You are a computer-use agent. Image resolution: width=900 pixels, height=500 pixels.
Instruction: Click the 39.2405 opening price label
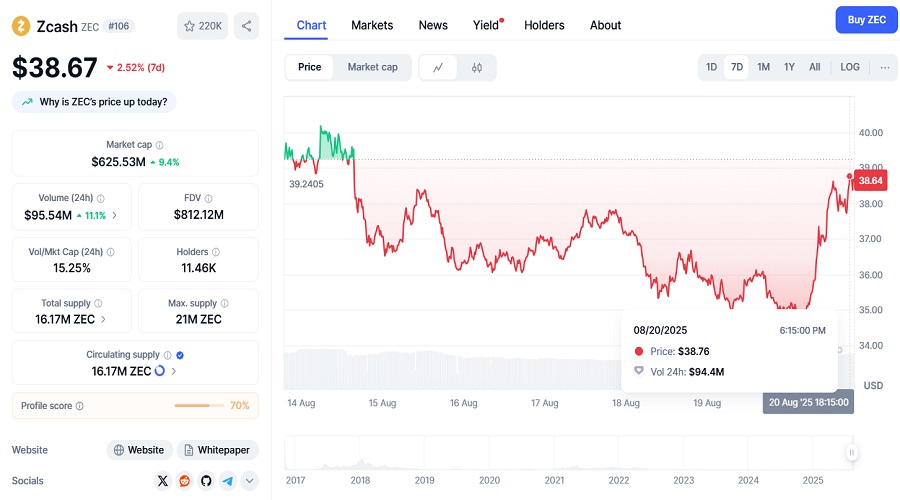tap(307, 184)
